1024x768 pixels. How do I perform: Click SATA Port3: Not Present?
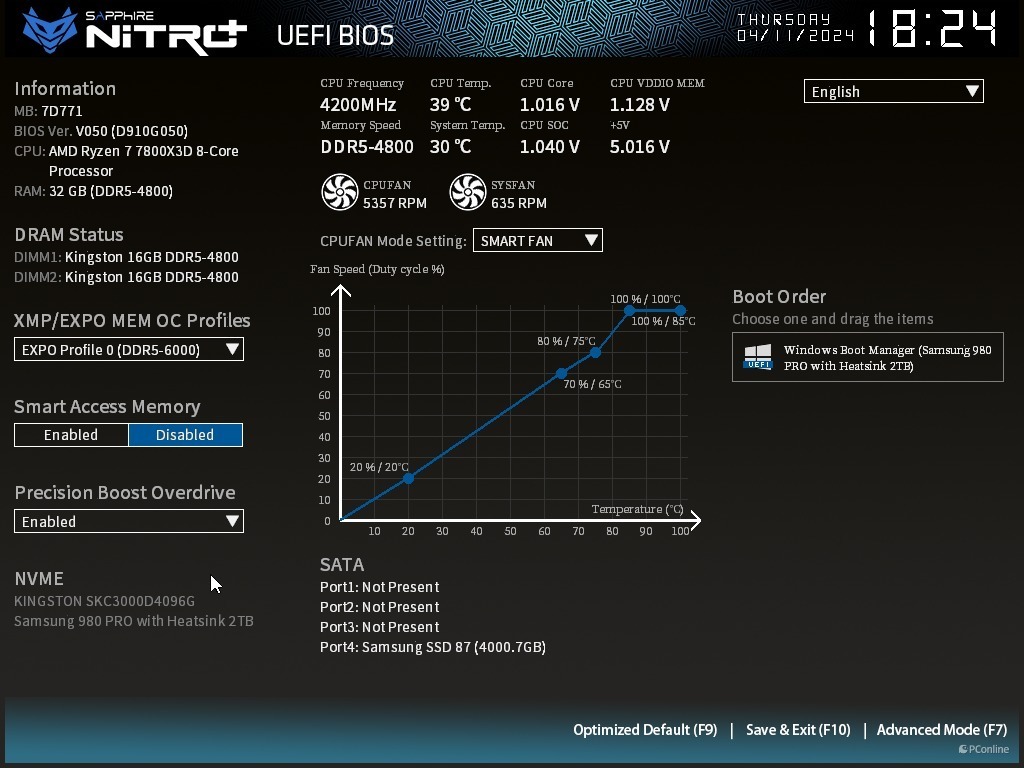[379, 627]
